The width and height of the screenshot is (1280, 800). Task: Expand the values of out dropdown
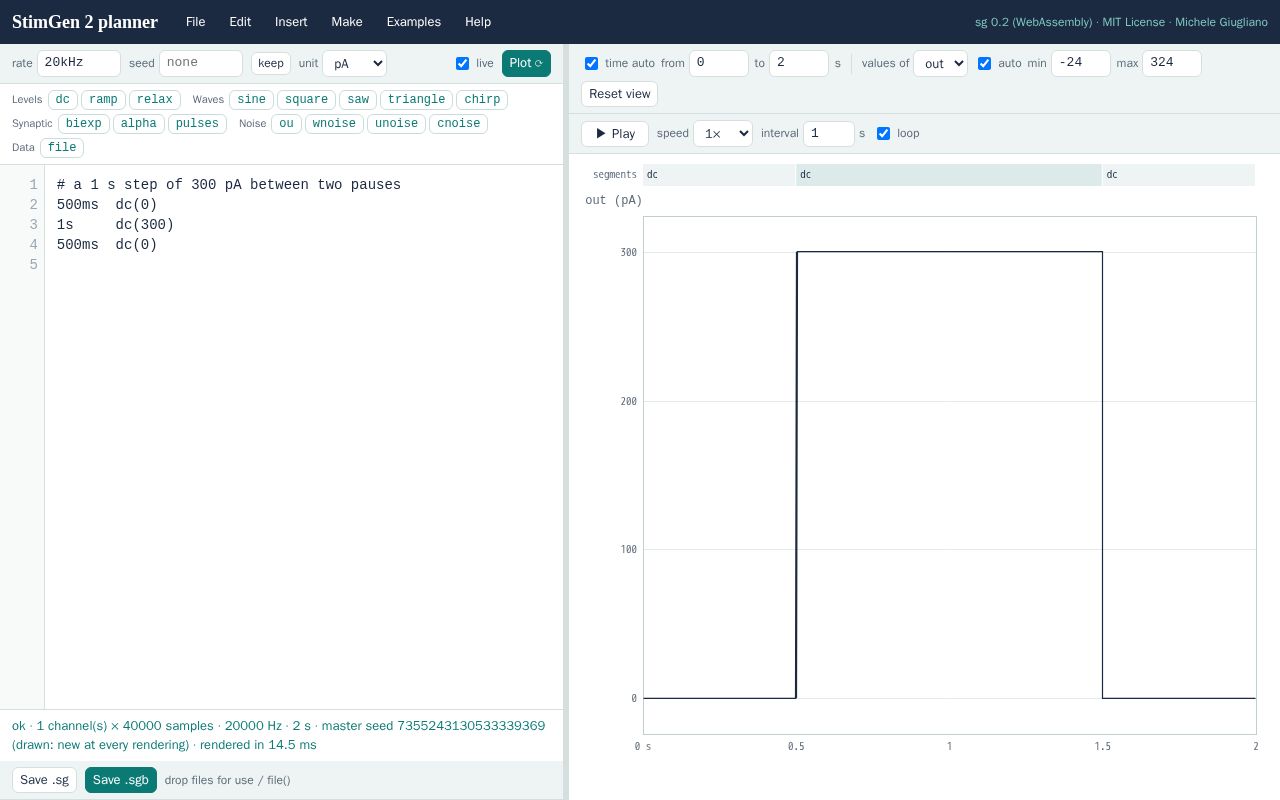pos(940,63)
